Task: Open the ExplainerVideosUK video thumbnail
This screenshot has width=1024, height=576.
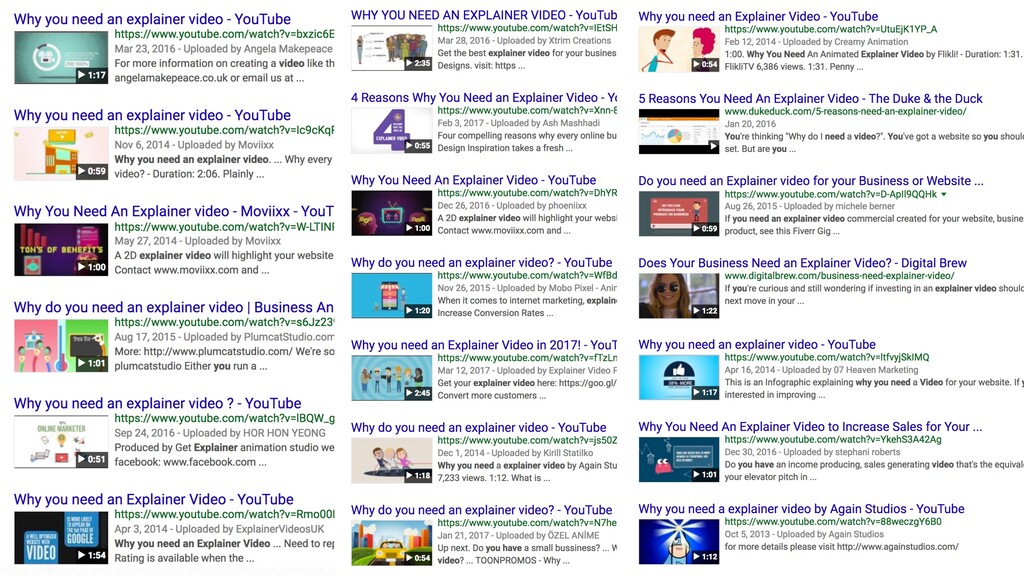Action: tap(61, 537)
